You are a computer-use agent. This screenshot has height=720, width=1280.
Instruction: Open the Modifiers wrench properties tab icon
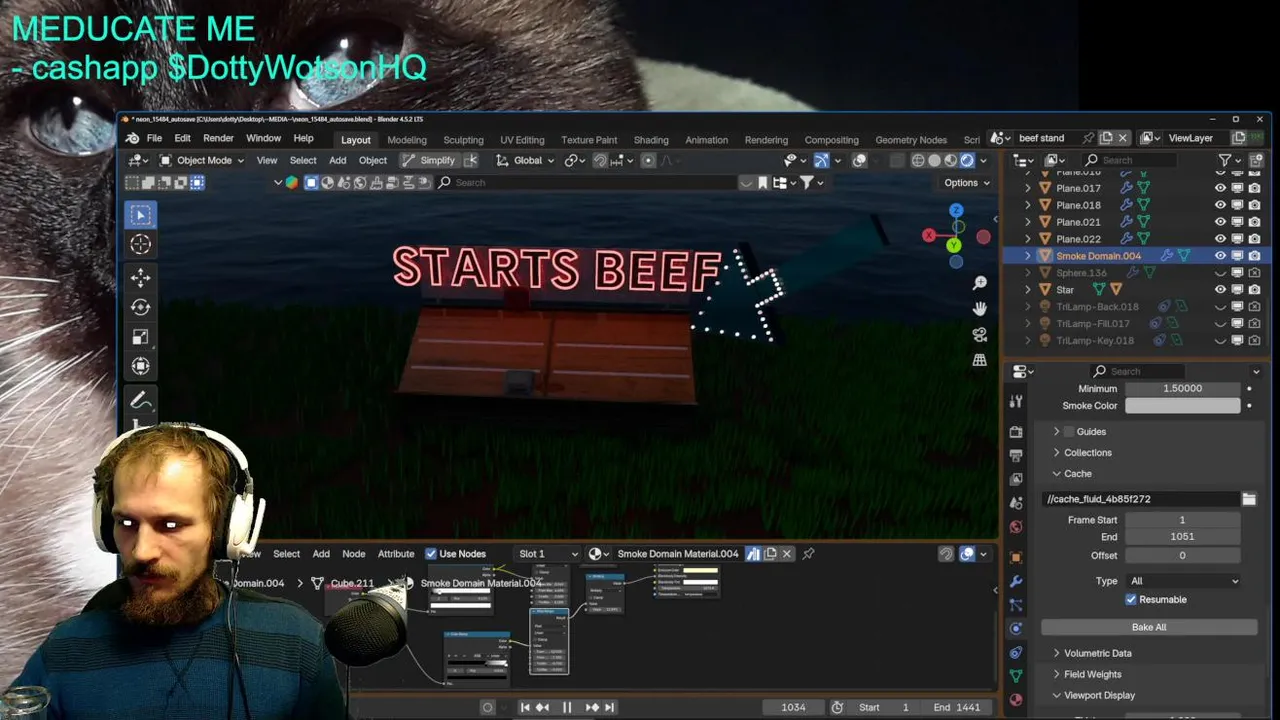(1016, 580)
